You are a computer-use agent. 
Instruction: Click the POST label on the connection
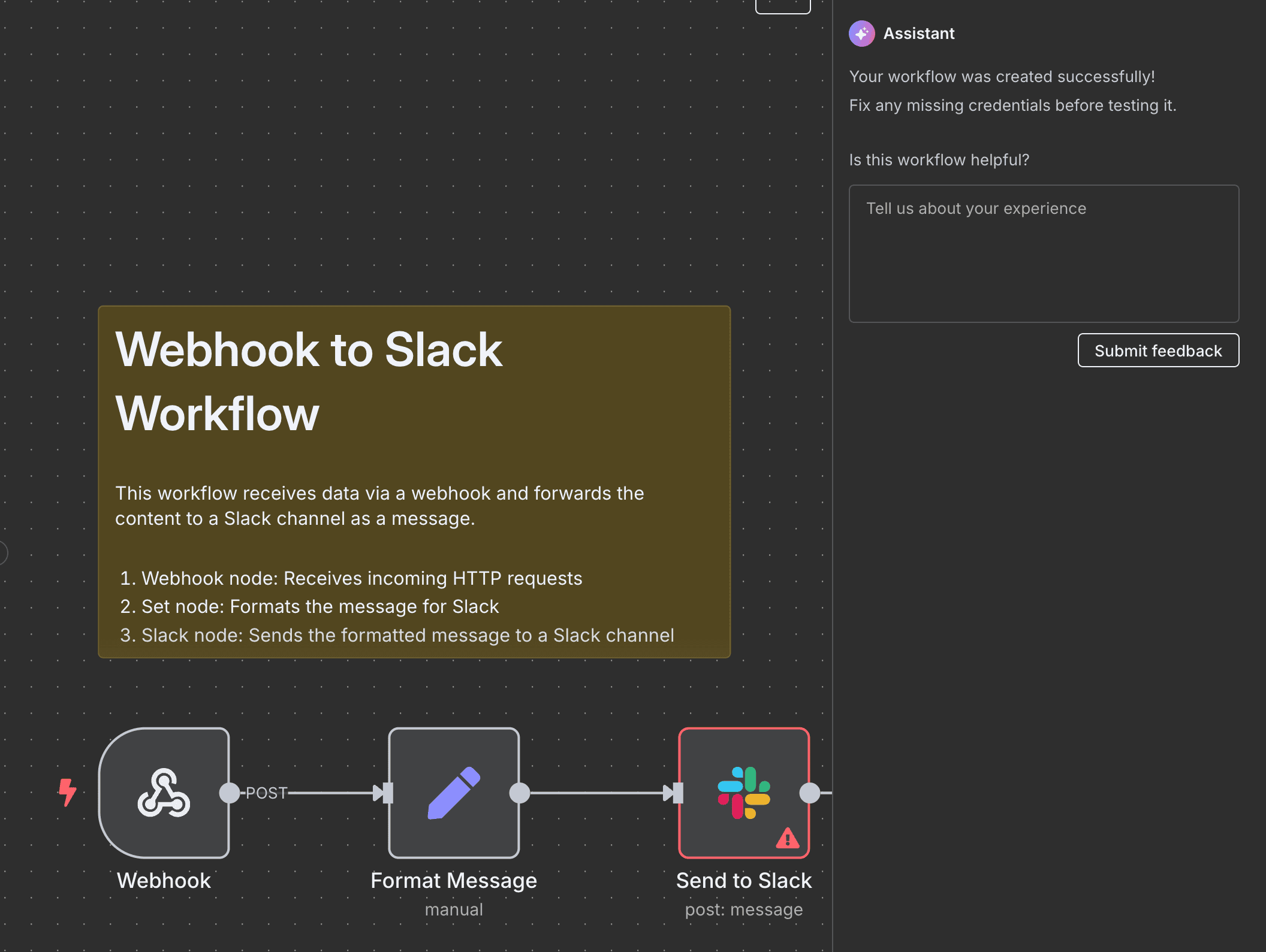pos(266,793)
